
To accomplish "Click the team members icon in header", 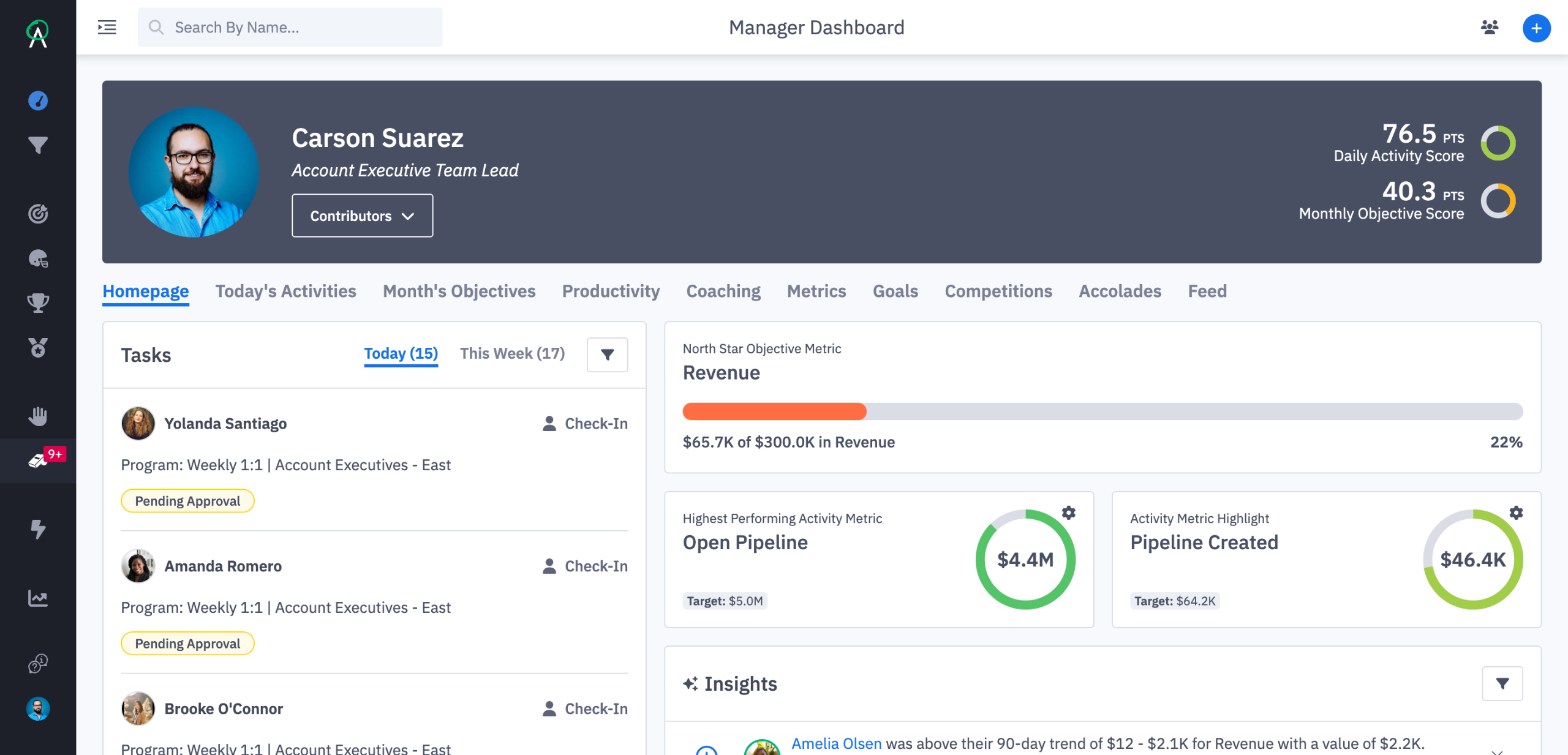I will click(1489, 28).
